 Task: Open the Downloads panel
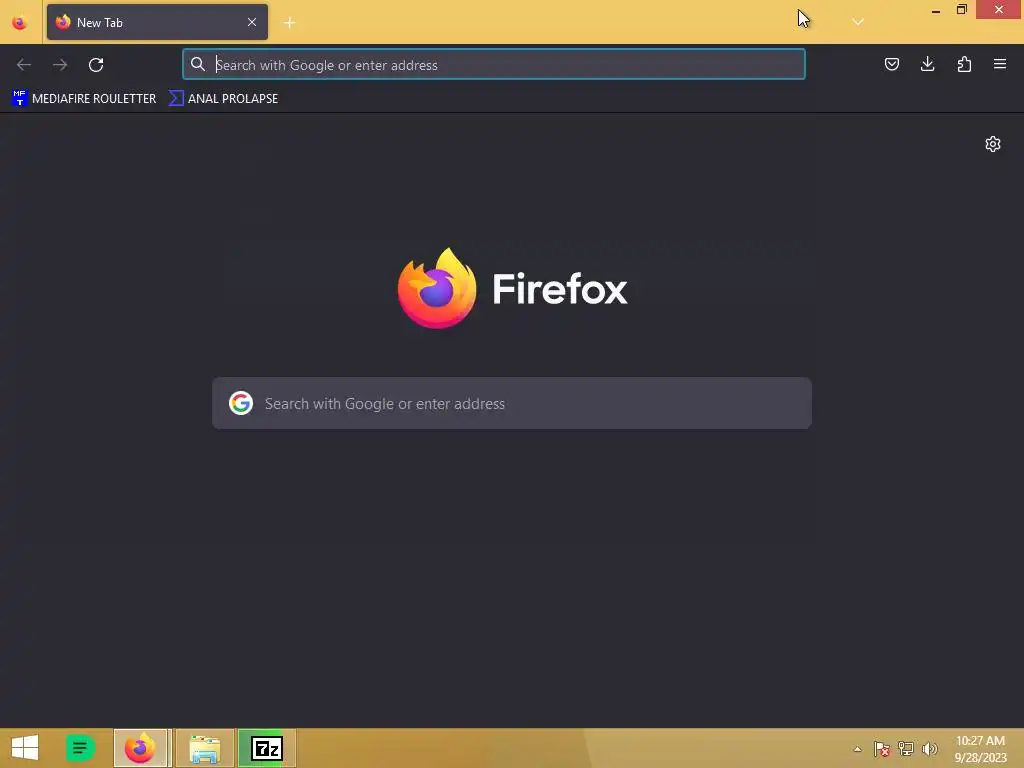[x=927, y=64]
